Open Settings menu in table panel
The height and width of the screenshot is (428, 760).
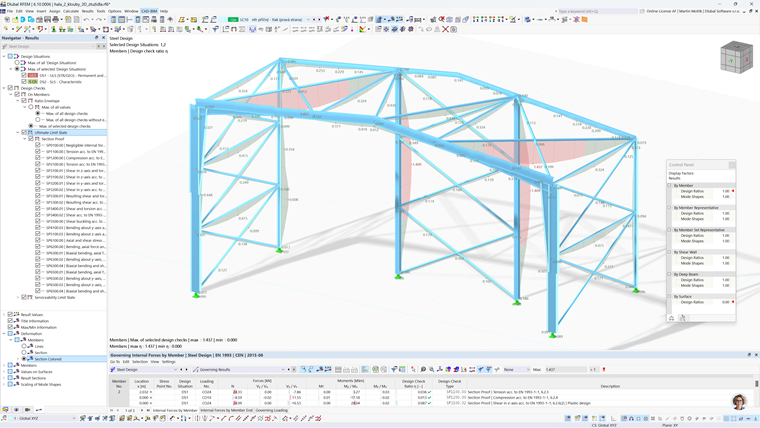169,362
